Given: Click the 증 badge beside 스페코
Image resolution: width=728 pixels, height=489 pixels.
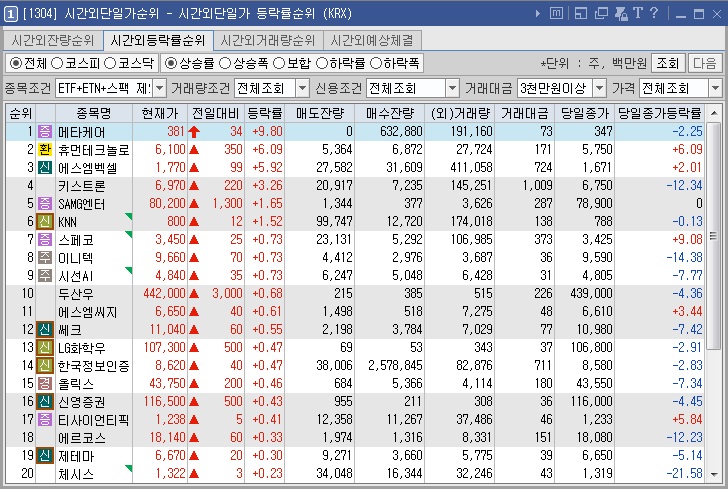Looking at the screenshot, I should [45, 240].
